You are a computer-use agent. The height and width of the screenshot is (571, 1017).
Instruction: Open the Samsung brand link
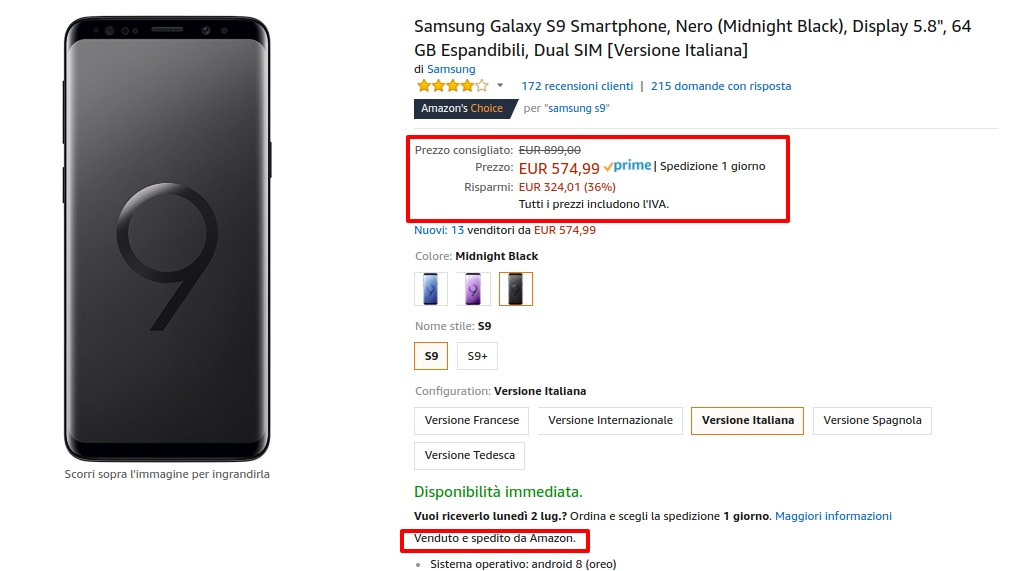click(451, 69)
